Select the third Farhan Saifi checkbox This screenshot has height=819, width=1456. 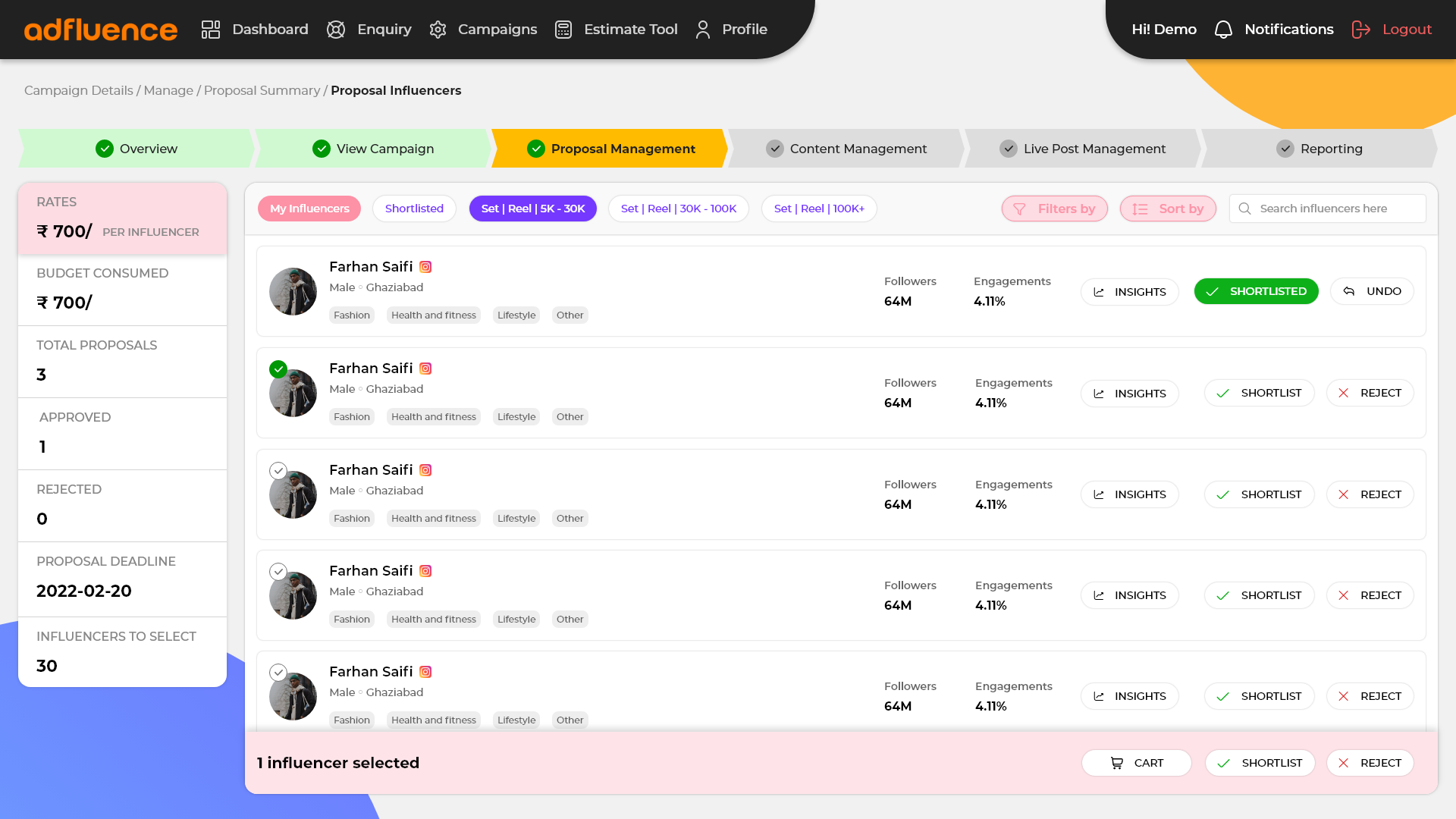tap(278, 471)
